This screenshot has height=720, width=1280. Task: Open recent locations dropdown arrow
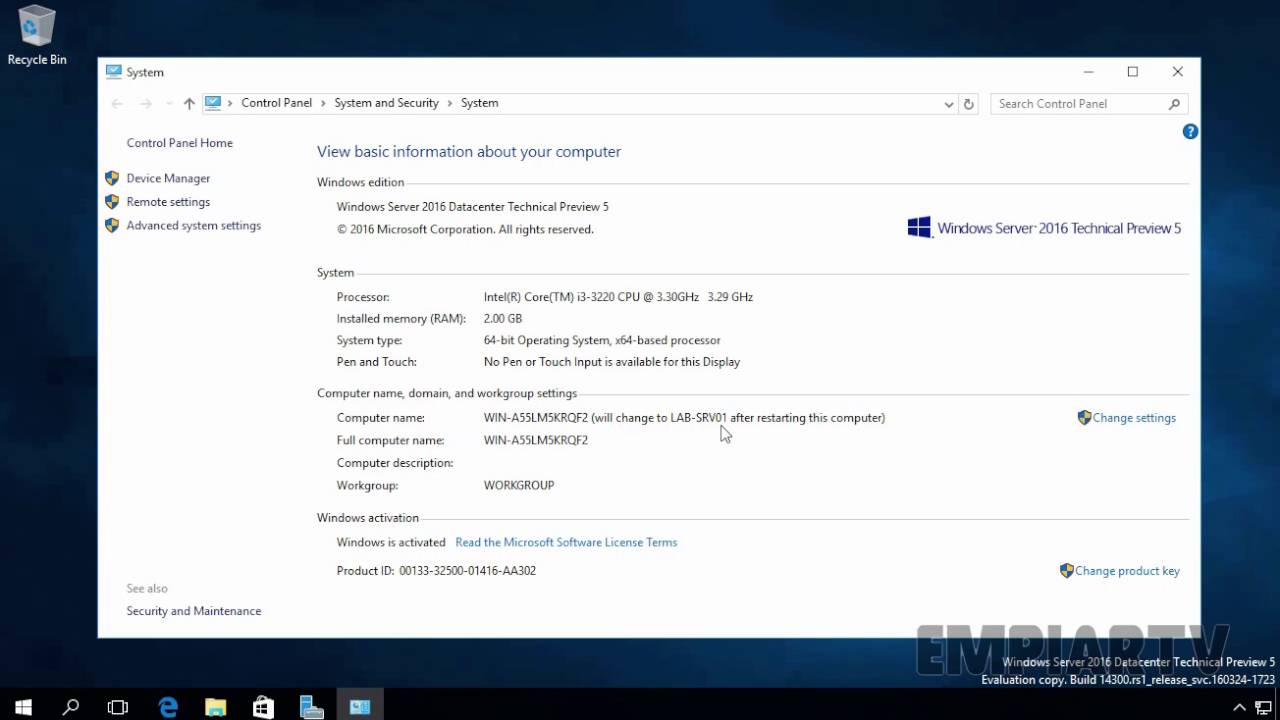(x=168, y=103)
